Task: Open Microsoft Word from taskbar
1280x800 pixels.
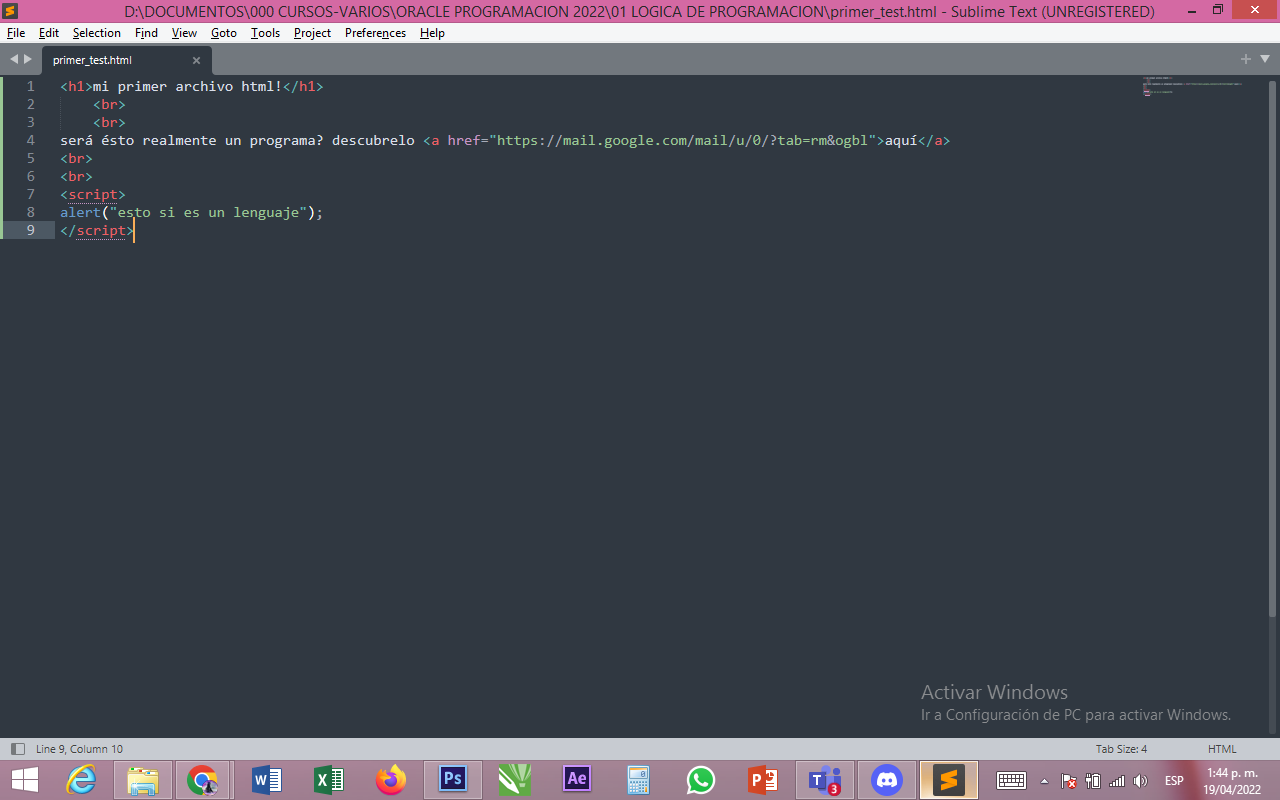Action: tap(267, 780)
